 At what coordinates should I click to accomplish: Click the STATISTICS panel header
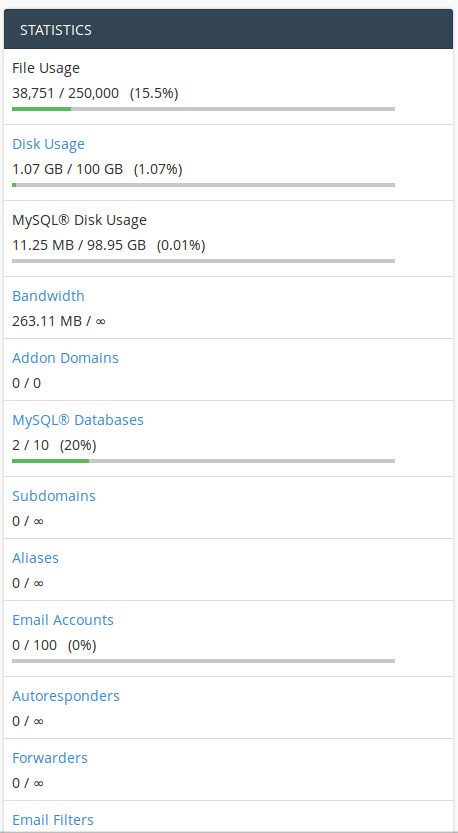pyautogui.click(x=228, y=30)
